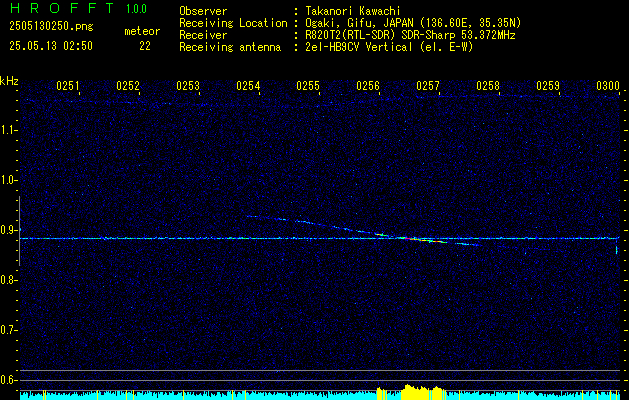This screenshot has width=629, height=400.
Task: Click the 0.8 kHz axis label
Action: (9, 280)
